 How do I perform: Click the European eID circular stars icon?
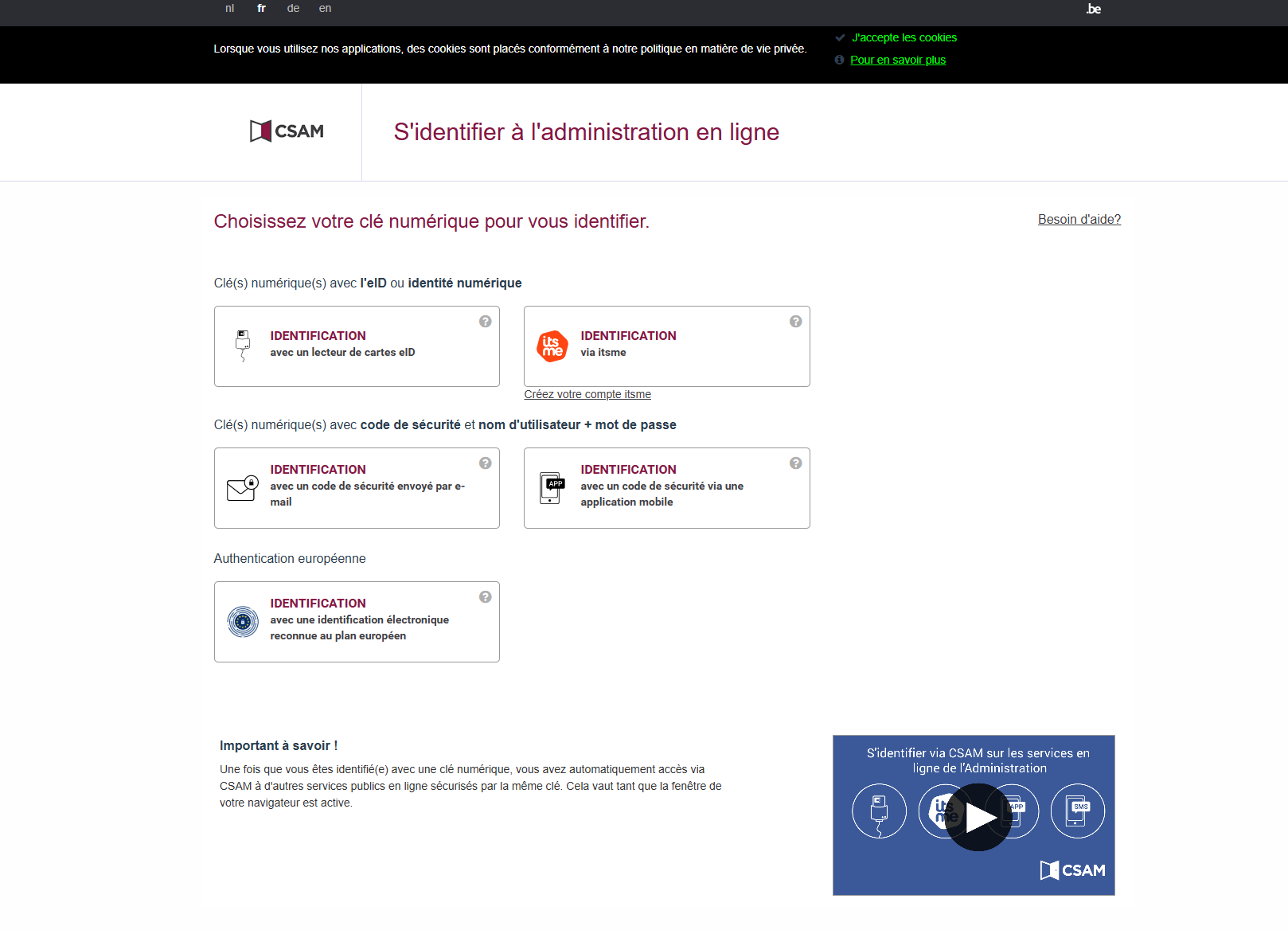[243, 621]
